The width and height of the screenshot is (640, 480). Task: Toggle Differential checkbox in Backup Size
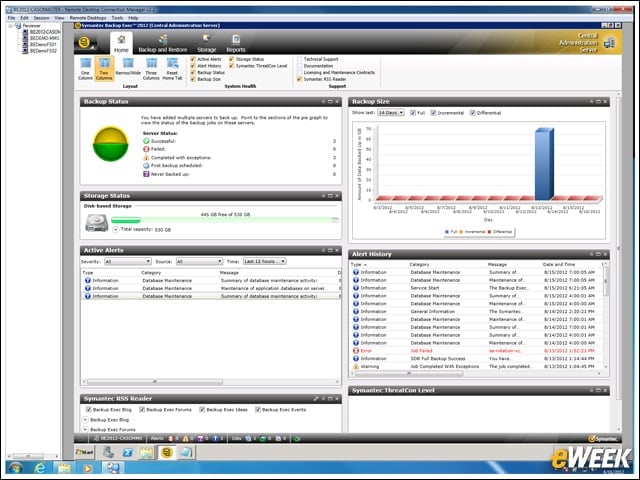(473, 113)
